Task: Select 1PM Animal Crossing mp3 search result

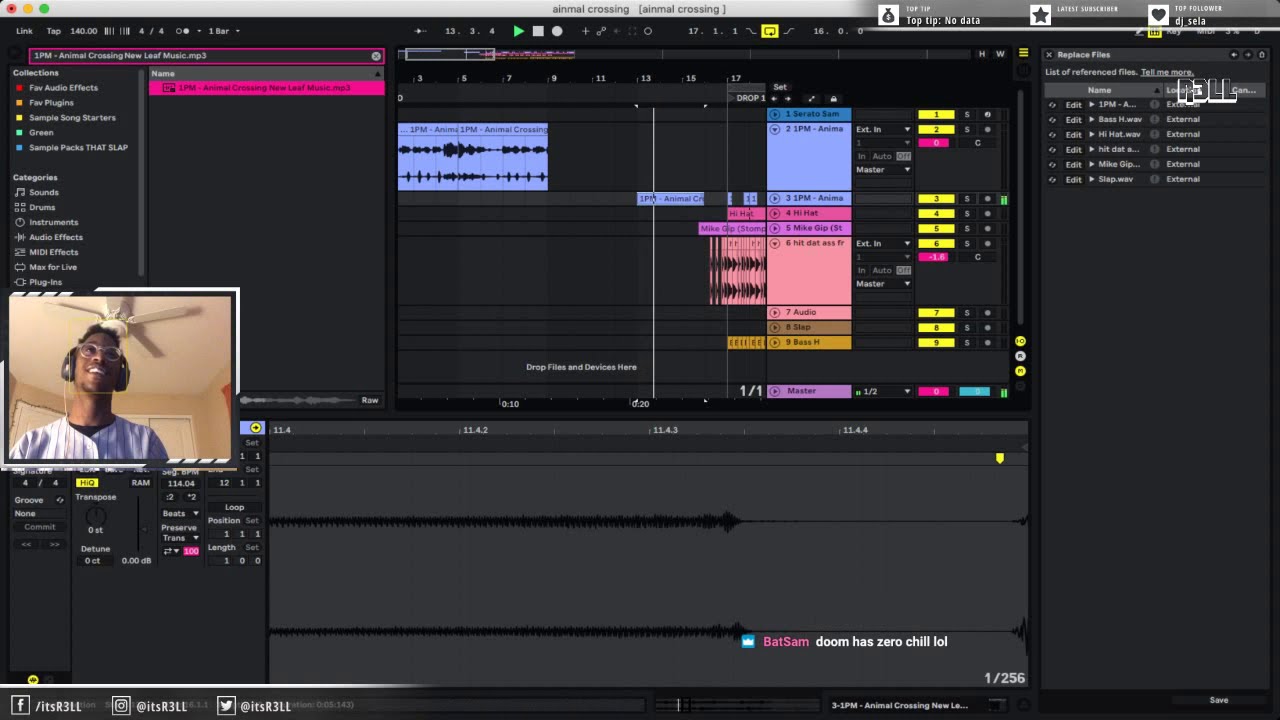Action: point(266,88)
